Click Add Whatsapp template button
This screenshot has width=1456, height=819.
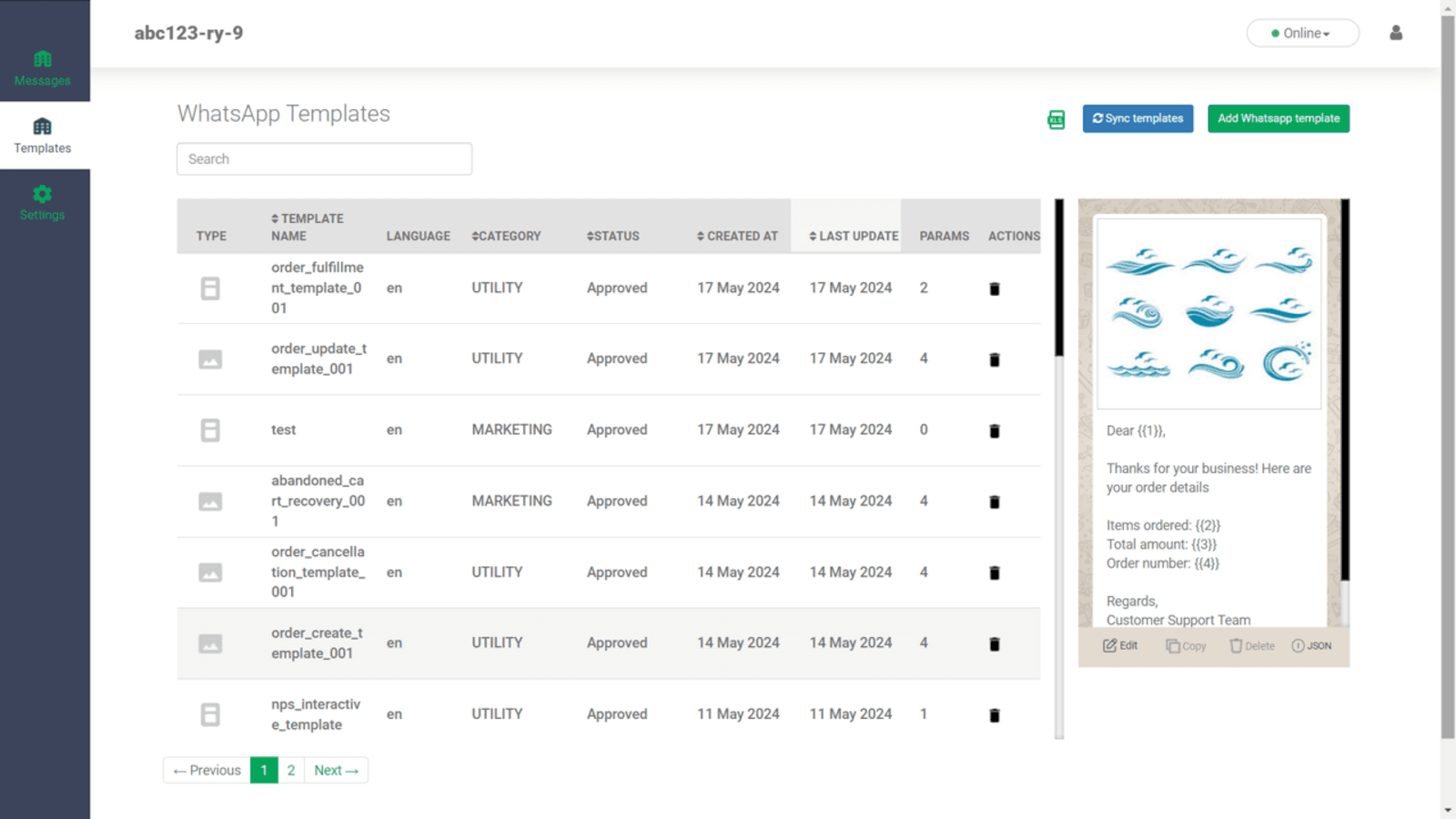coord(1278,118)
